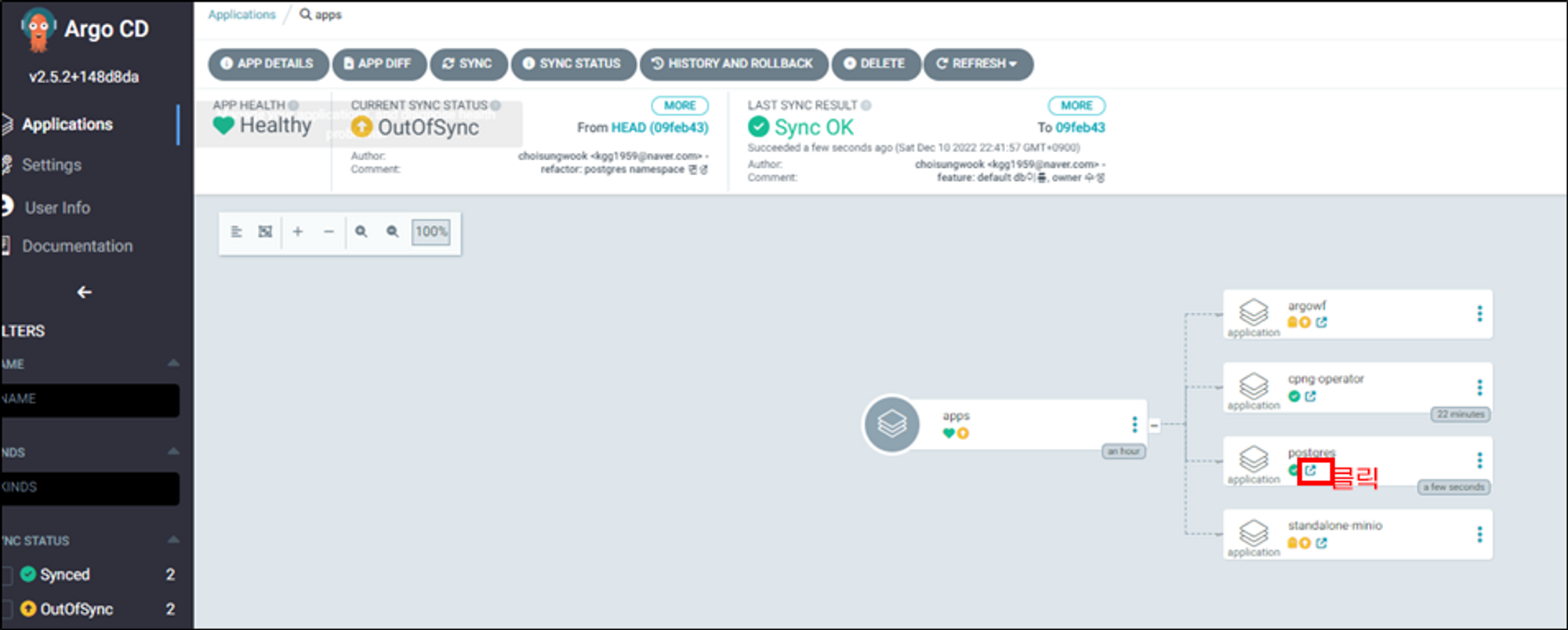Open the standalone-minio node three-dot menu
Viewport: 1568px width, 630px height.
1479,534
